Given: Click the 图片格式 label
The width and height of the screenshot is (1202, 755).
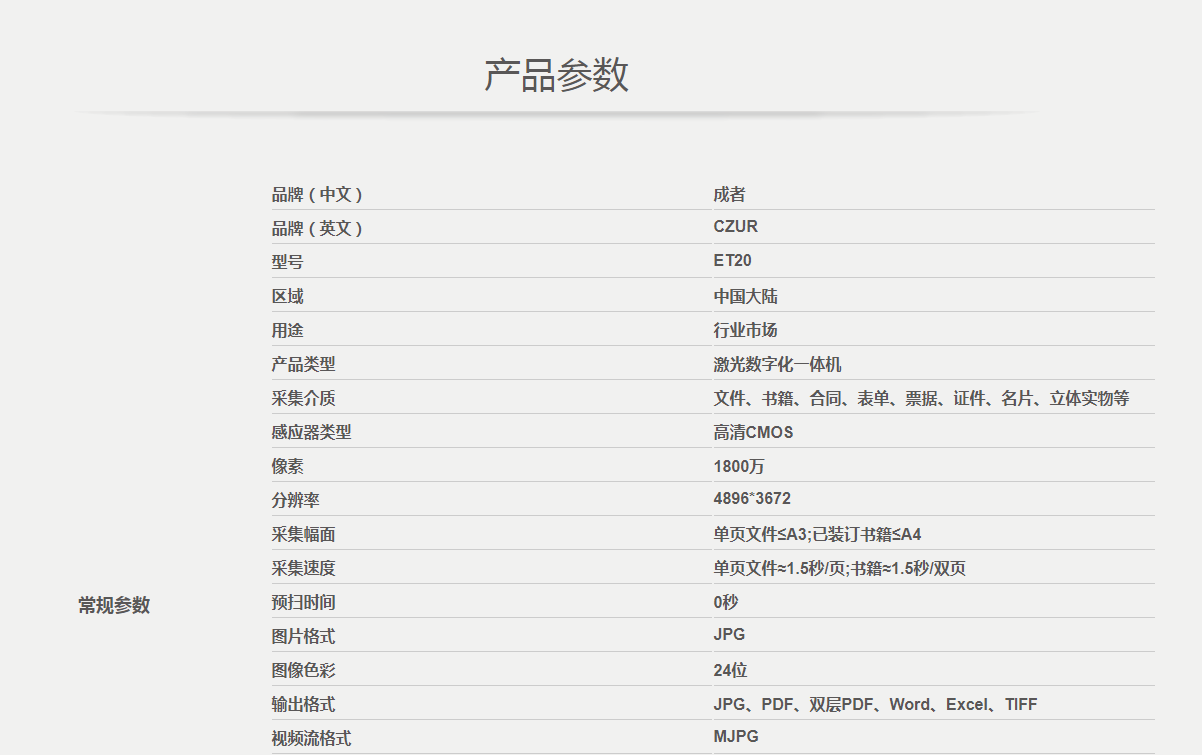Looking at the screenshot, I should (x=303, y=637).
